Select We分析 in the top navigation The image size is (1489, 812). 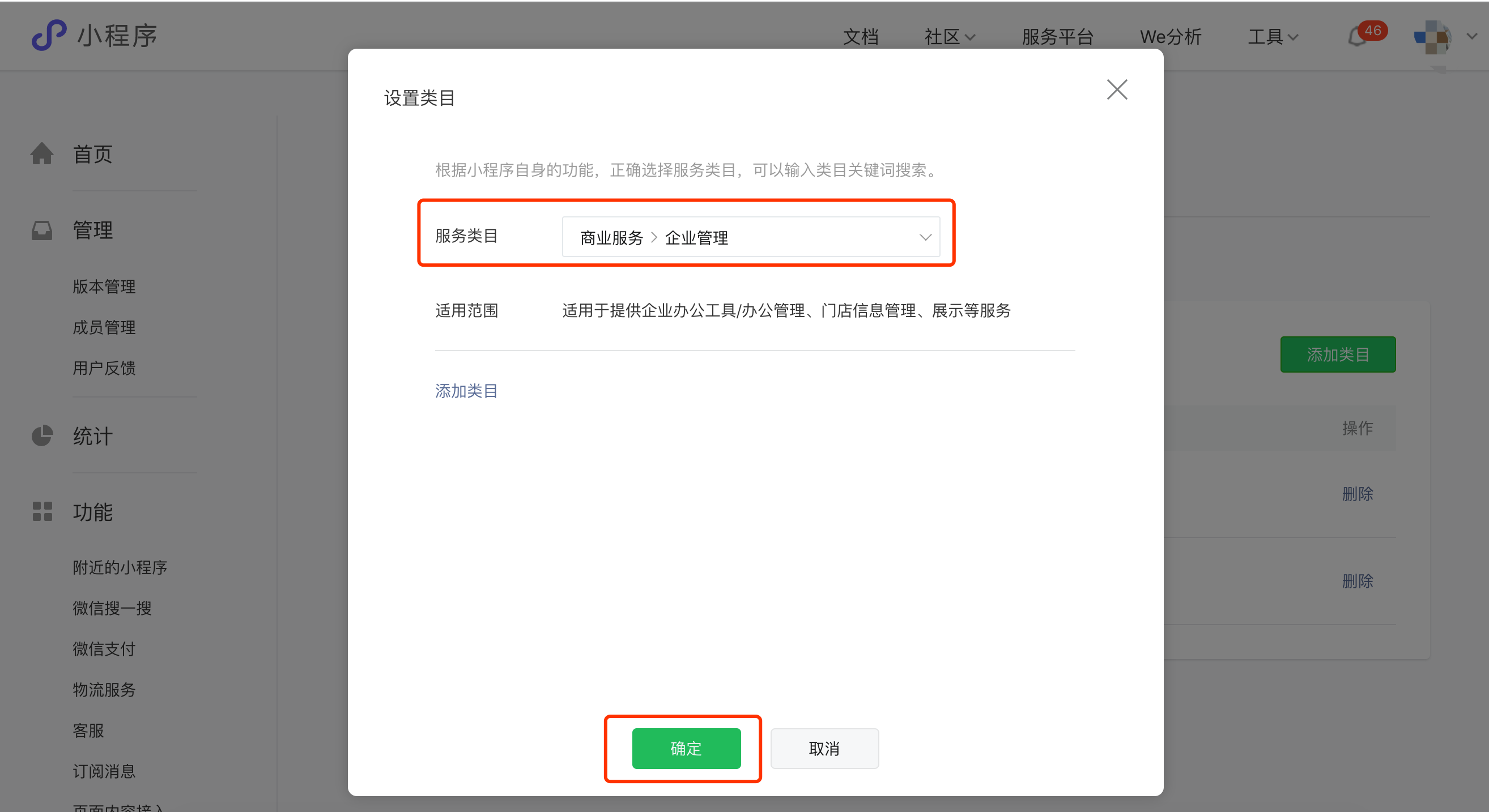1171,36
